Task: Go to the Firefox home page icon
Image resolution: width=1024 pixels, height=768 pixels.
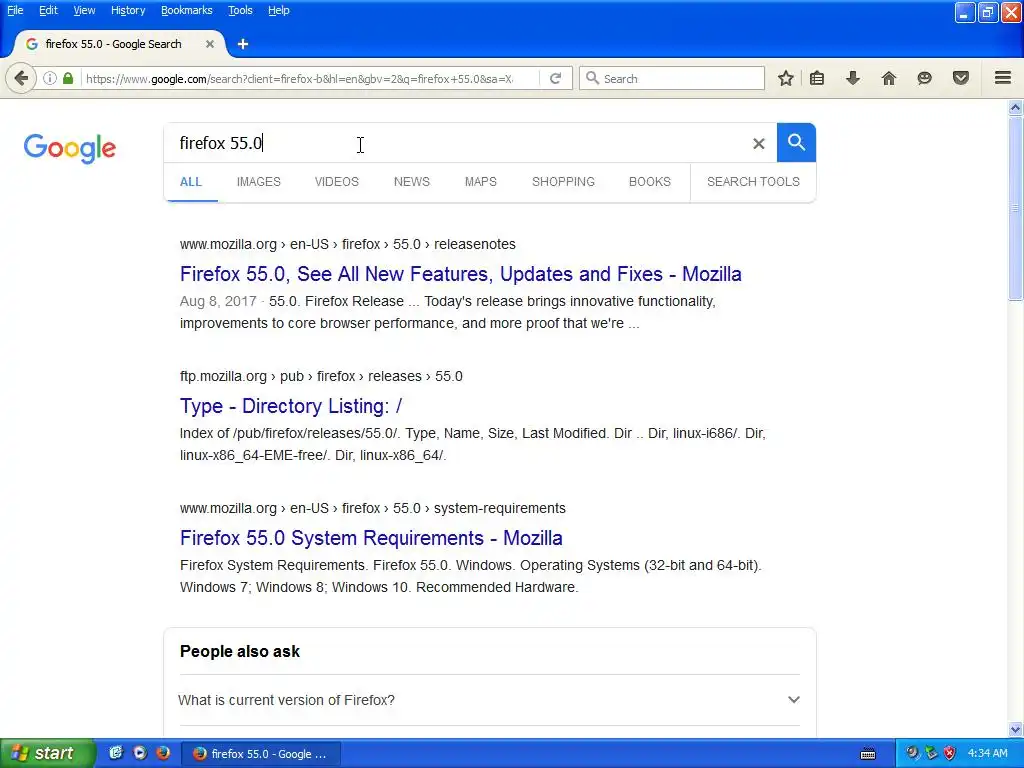Action: tap(889, 78)
